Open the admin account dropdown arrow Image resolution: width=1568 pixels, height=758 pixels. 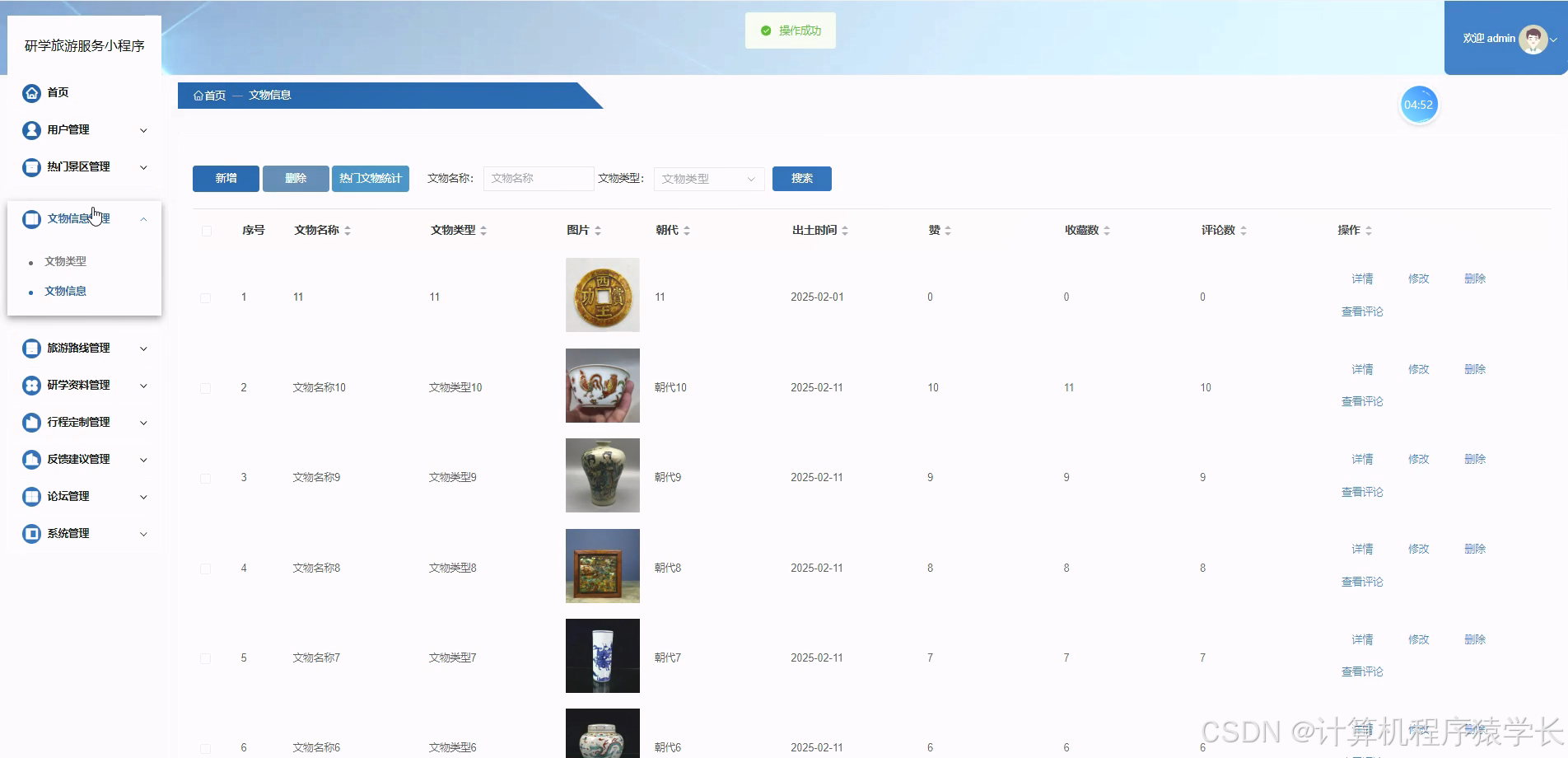(1553, 40)
